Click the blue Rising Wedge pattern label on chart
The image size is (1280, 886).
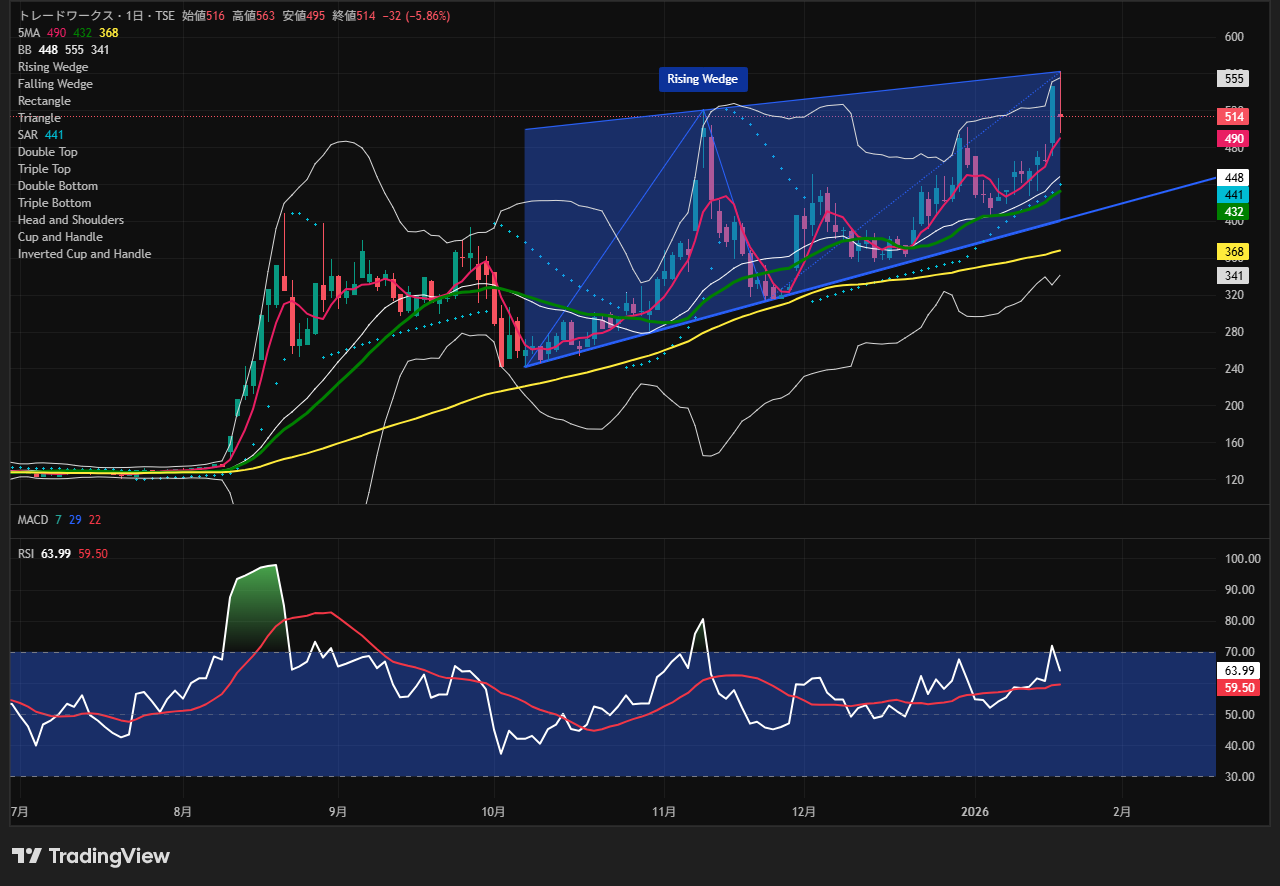(x=703, y=79)
